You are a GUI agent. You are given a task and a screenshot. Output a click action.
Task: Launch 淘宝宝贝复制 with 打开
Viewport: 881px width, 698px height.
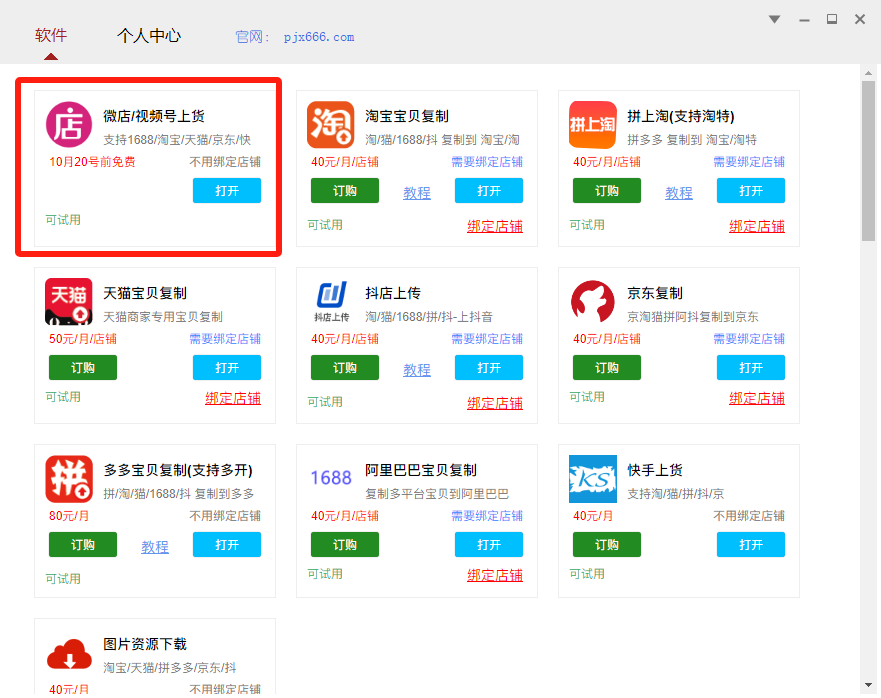coord(489,191)
